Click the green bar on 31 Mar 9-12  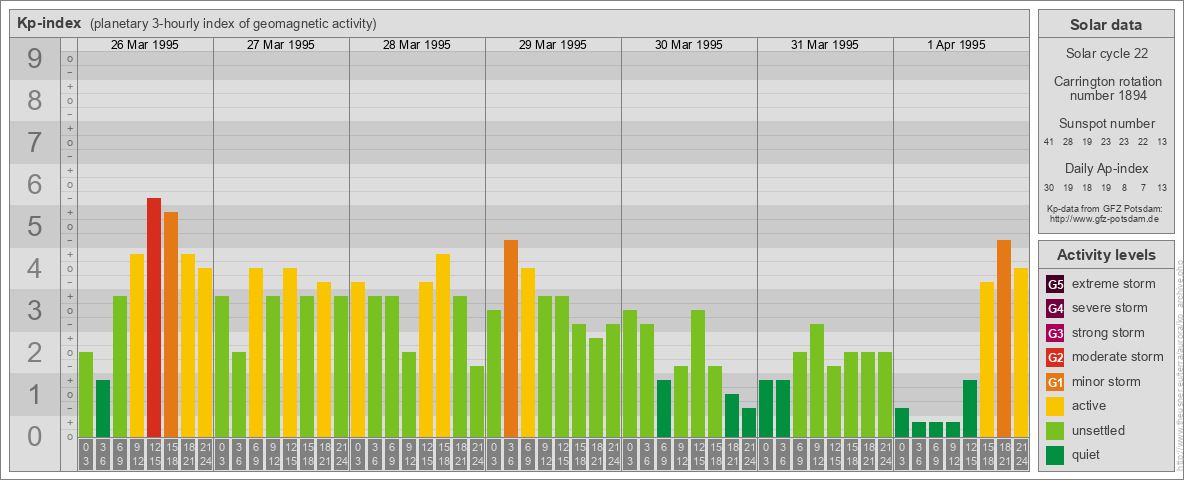[x=817, y=380]
